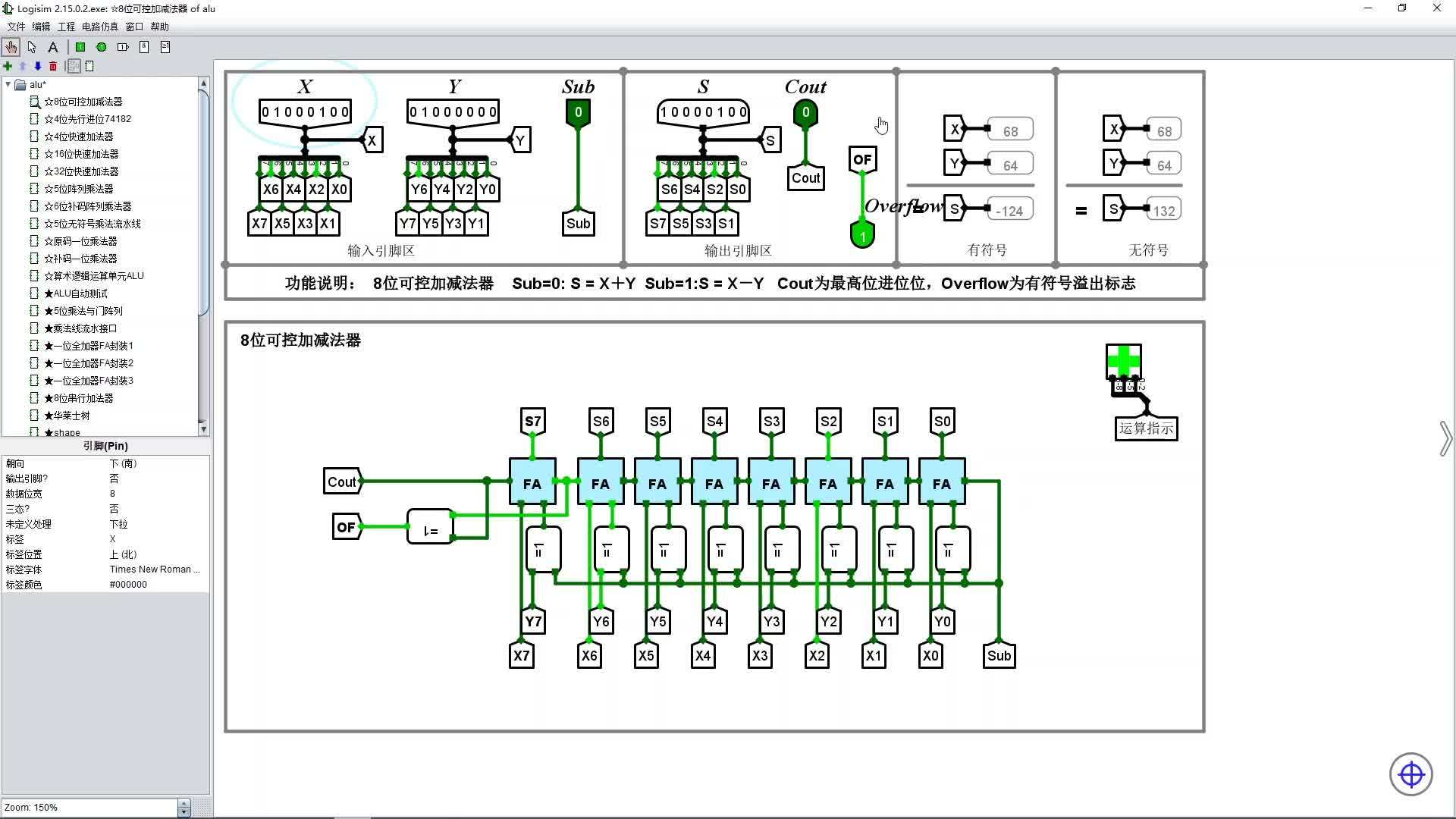This screenshot has width=1456, height=819.
Task: Select the AND gate tool
Action: (x=143, y=47)
